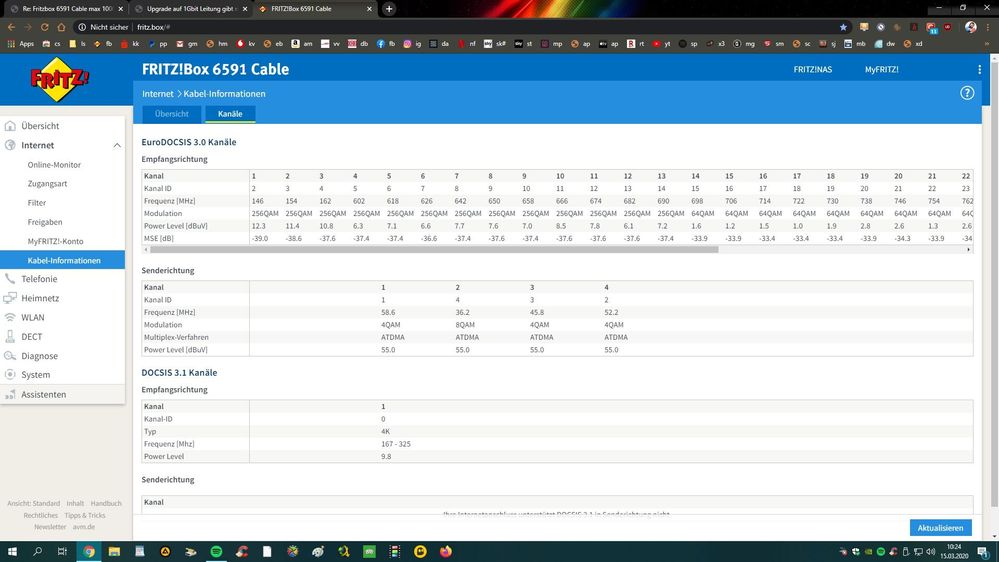
Task: Click the Tipps & Tricks footer link
Action: point(85,515)
